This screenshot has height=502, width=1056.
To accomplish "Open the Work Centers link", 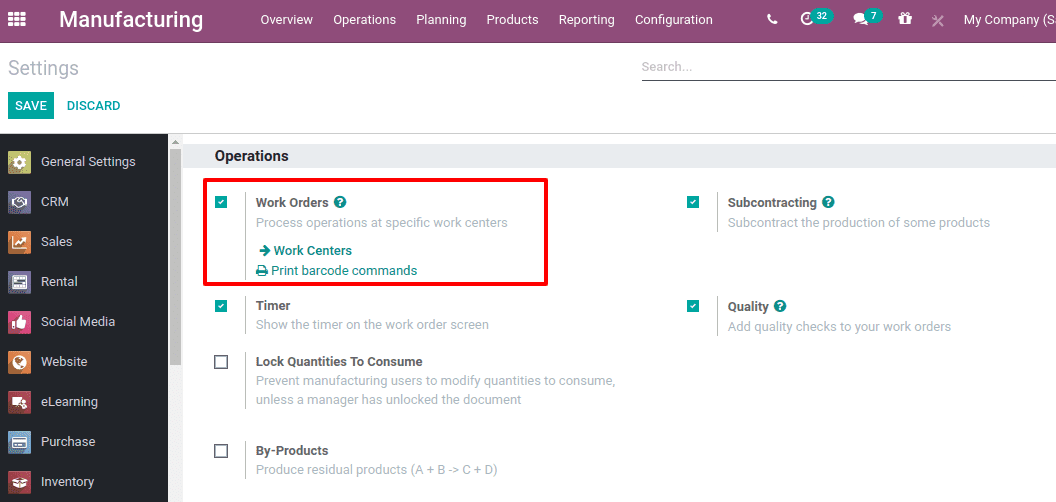I will [305, 251].
